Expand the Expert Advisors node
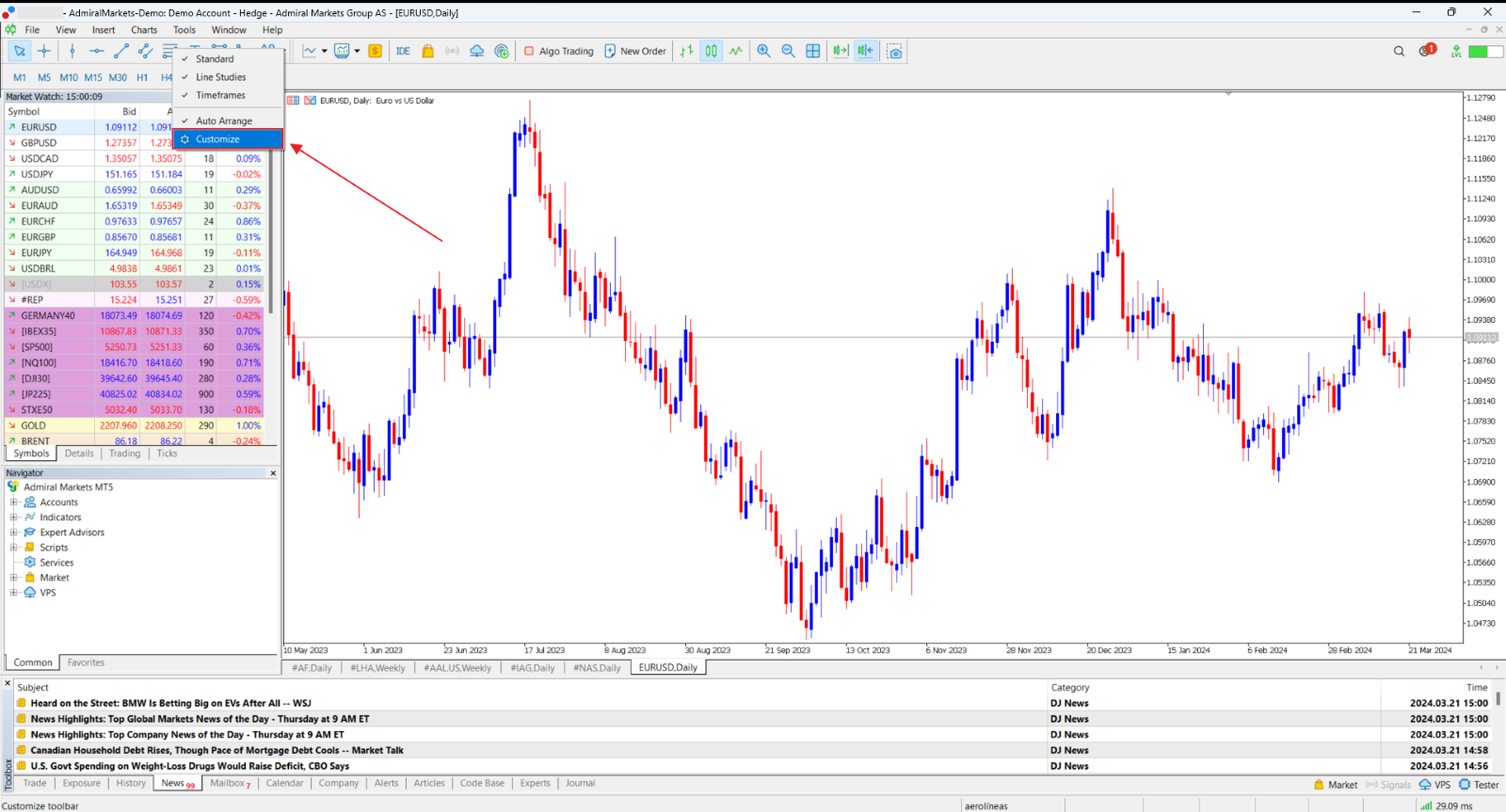The height and width of the screenshot is (812, 1506). pyautogui.click(x=14, y=533)
